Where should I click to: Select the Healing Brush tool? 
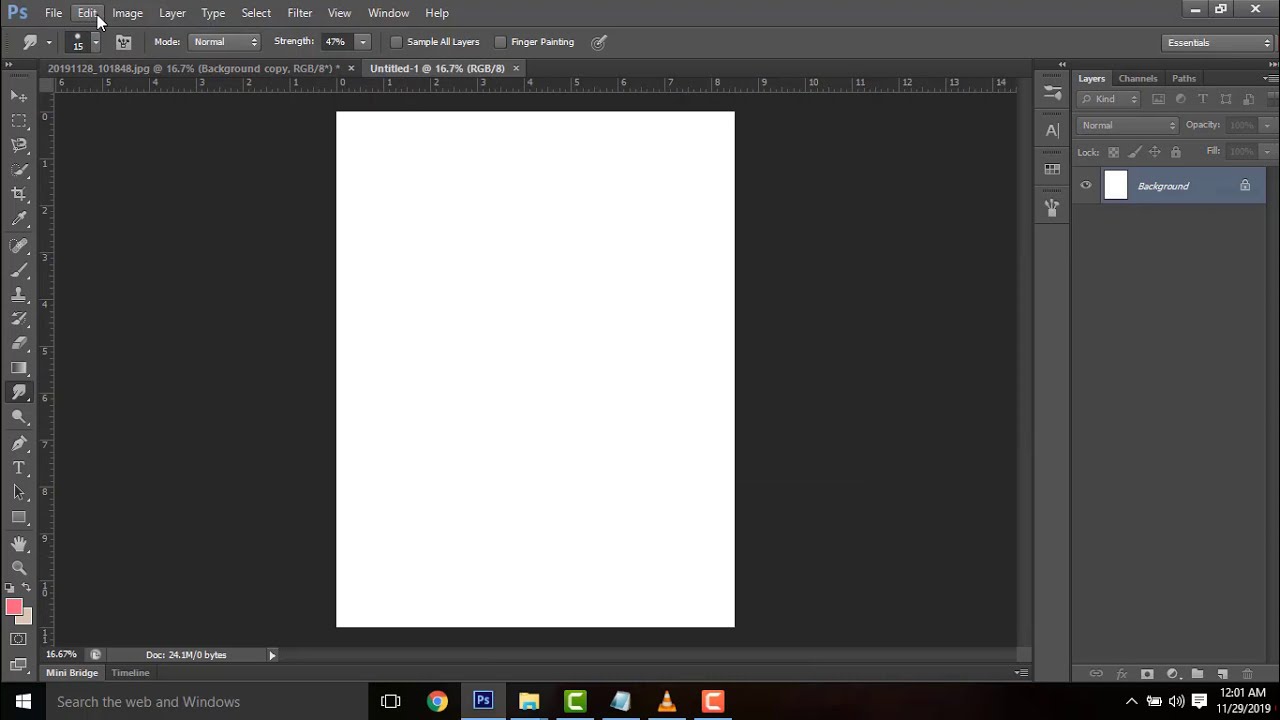coord(19,245)
